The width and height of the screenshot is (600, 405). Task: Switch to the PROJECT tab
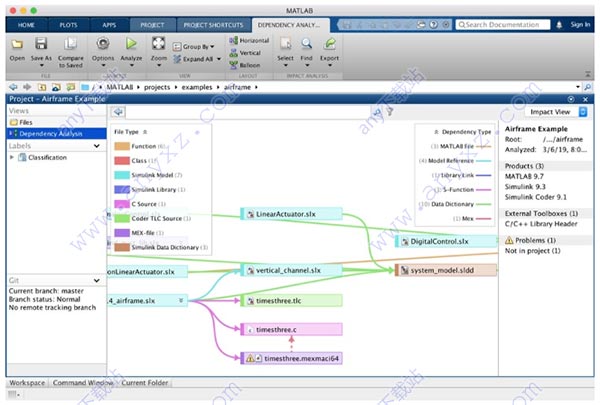click(152, 25)
